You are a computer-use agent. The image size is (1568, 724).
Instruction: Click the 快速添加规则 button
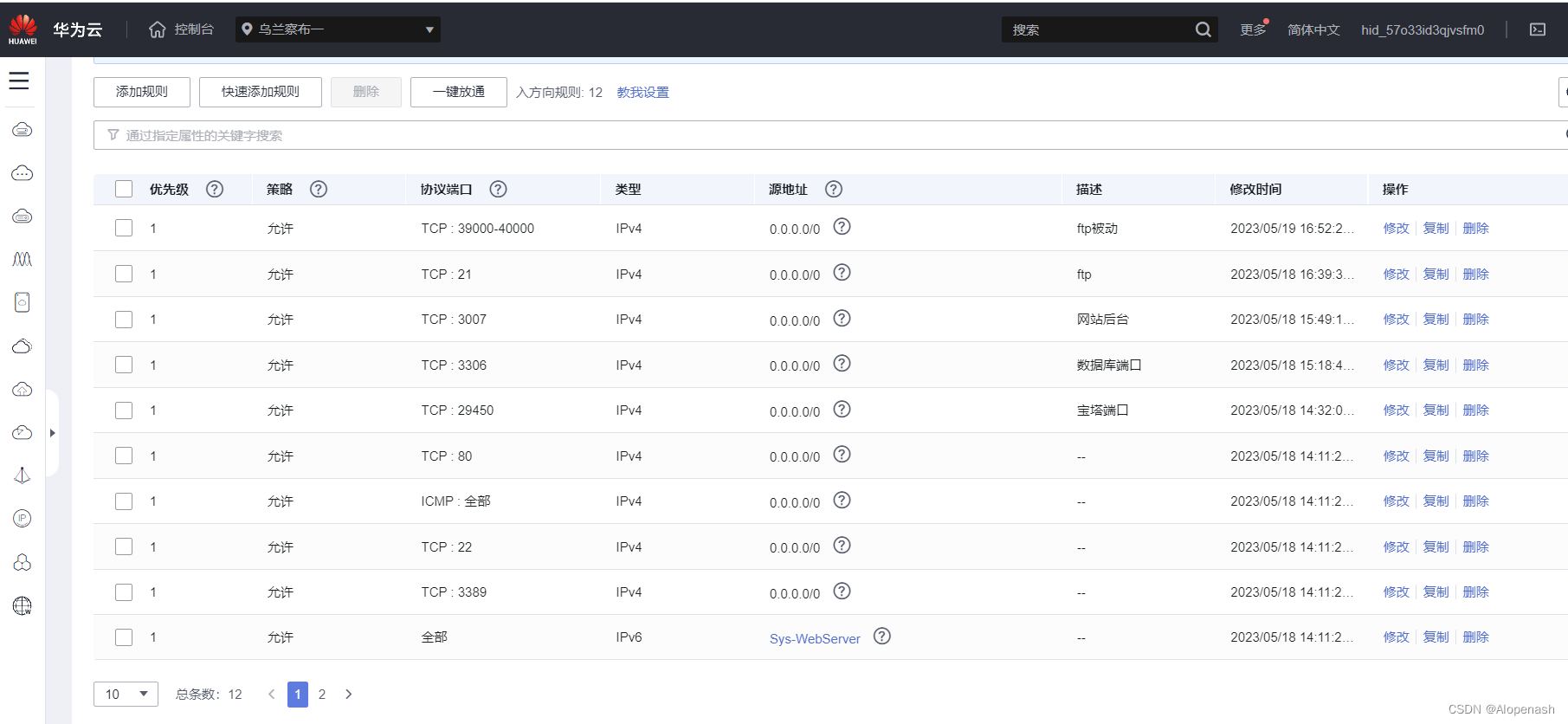tap(261, 92)
